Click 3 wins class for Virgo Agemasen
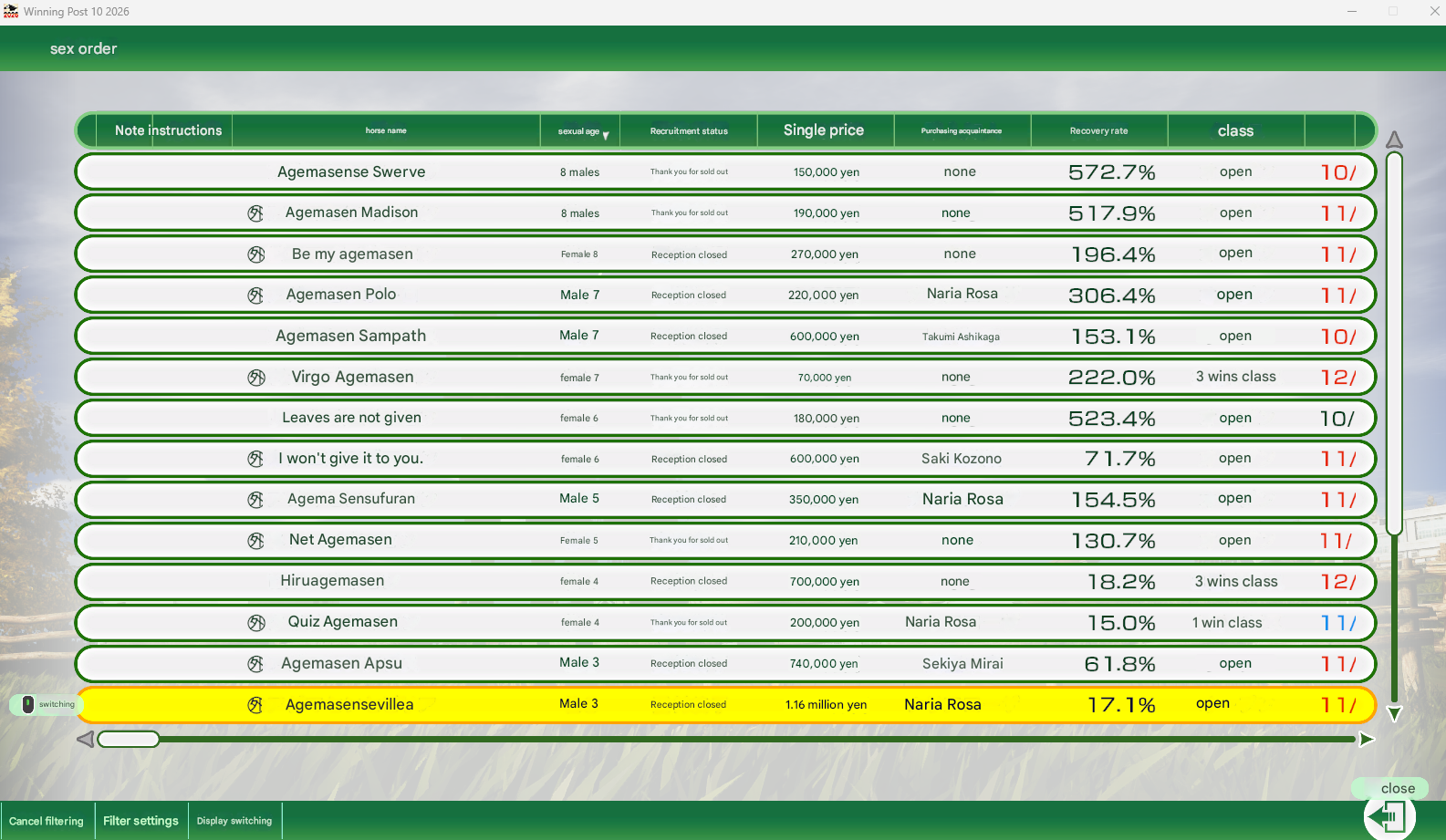 (1236, 377)
